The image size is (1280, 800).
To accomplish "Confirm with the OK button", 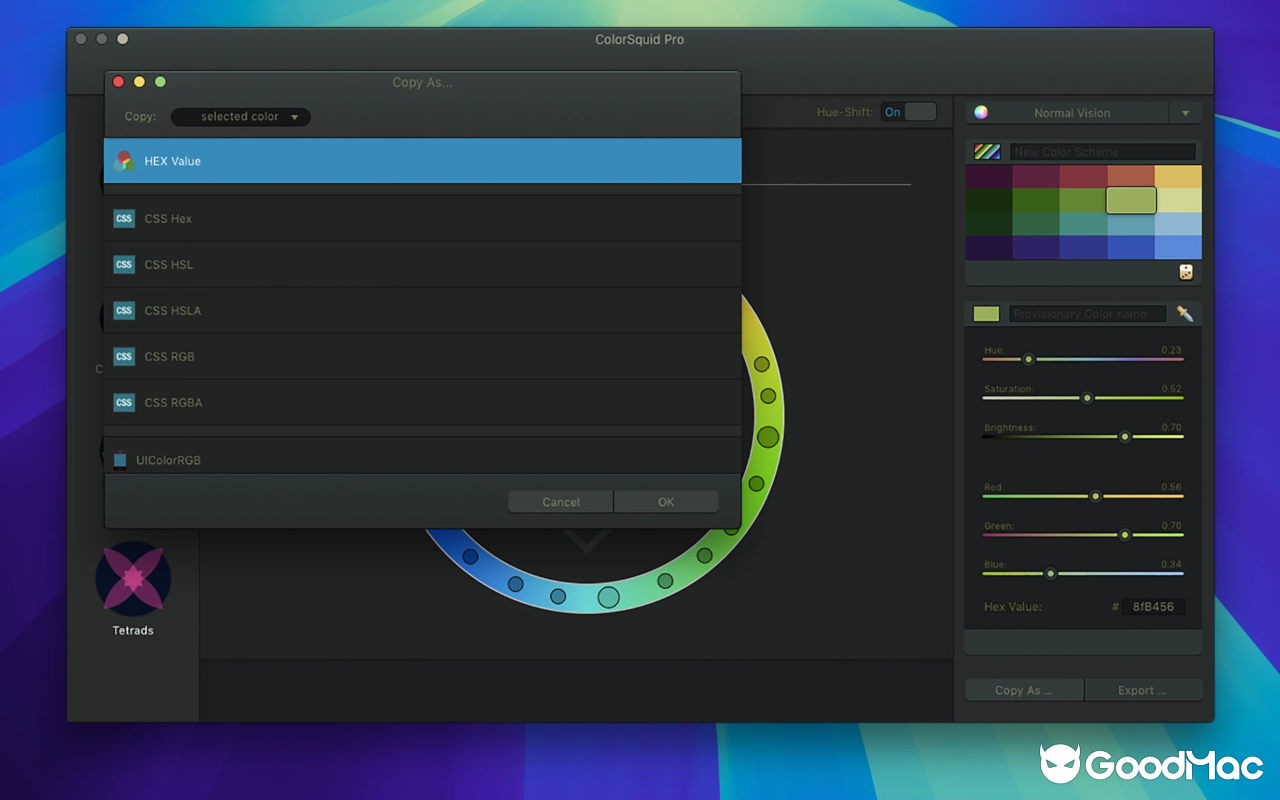I will coord(666,501).
